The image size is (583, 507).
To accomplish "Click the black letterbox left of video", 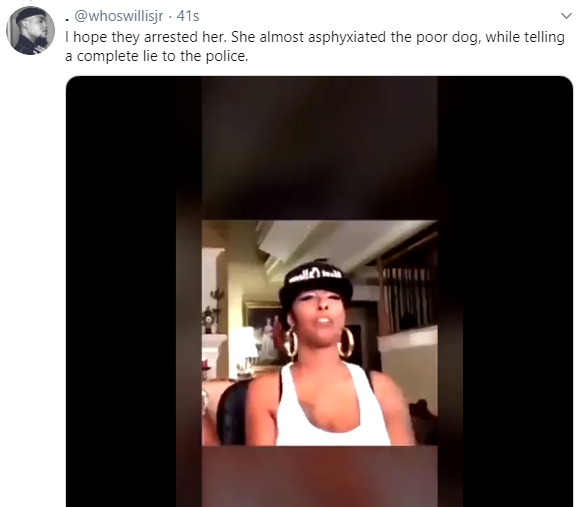I will (x=121, y=291).
